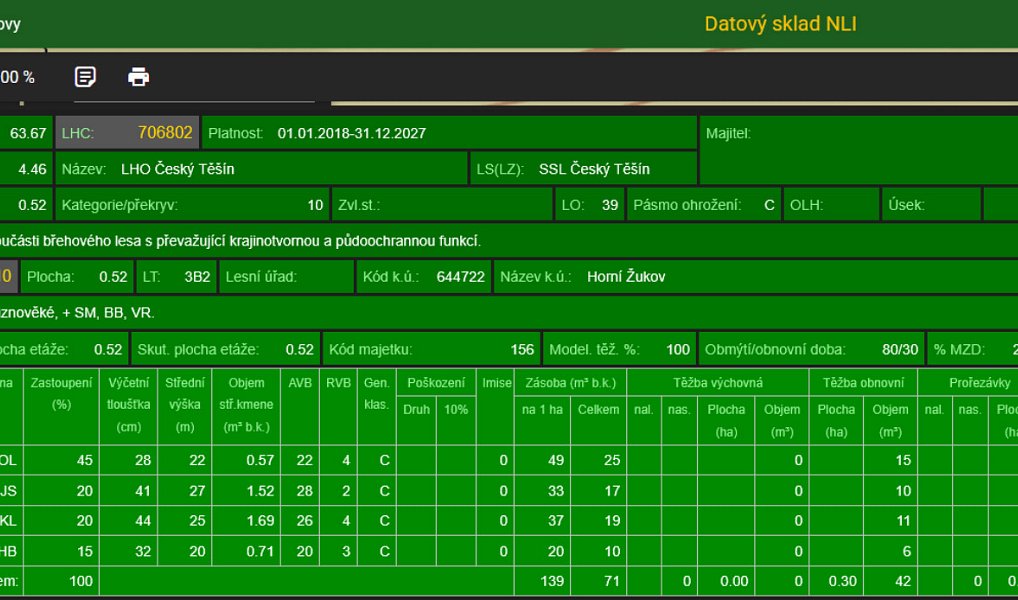Click the Zásoba (m³ b.k.) column header
Viewport: 1018px width, 600px height.
coord(571,383)
